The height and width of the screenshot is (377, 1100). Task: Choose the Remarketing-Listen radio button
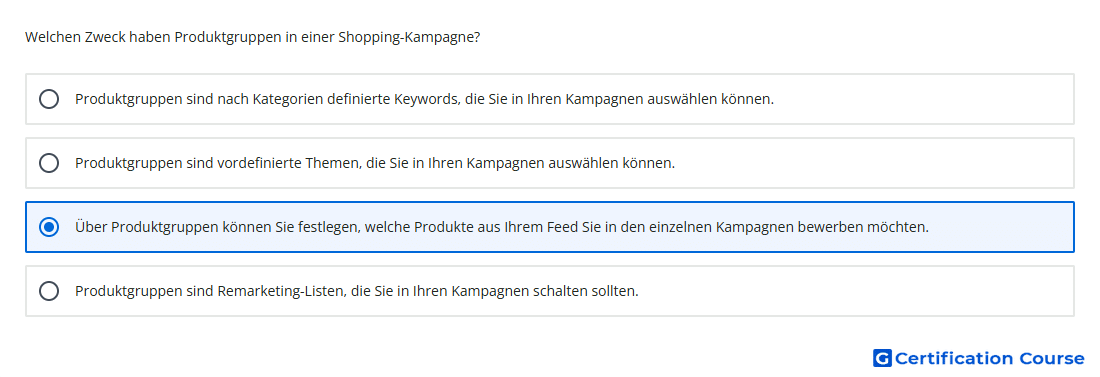click(49, 291)
